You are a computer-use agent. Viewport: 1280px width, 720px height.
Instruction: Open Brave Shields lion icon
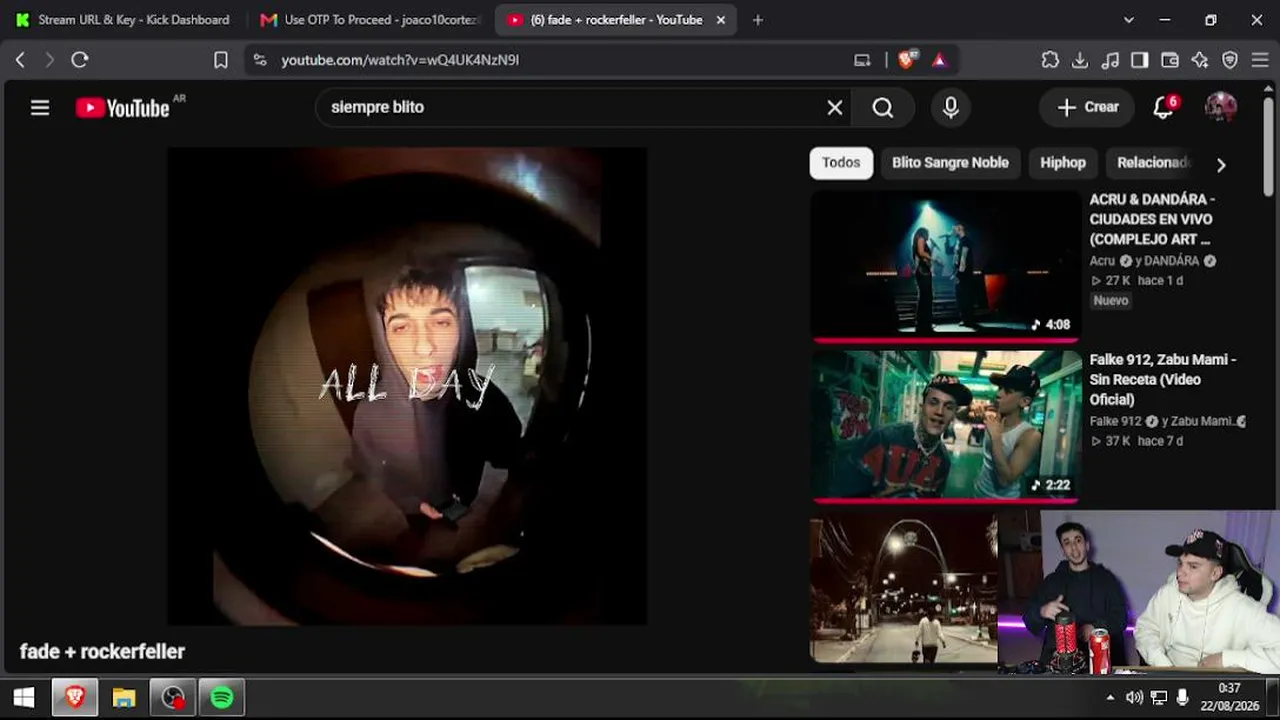click(907, 60)
